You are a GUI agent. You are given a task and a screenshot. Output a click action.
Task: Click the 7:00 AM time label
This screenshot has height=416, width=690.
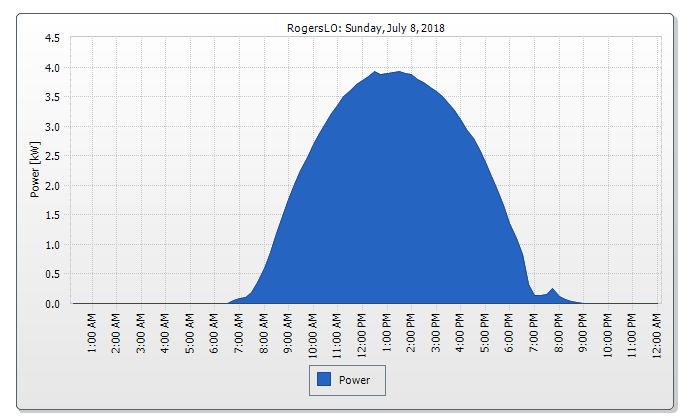pyautogui.click(x=239, y=333)
